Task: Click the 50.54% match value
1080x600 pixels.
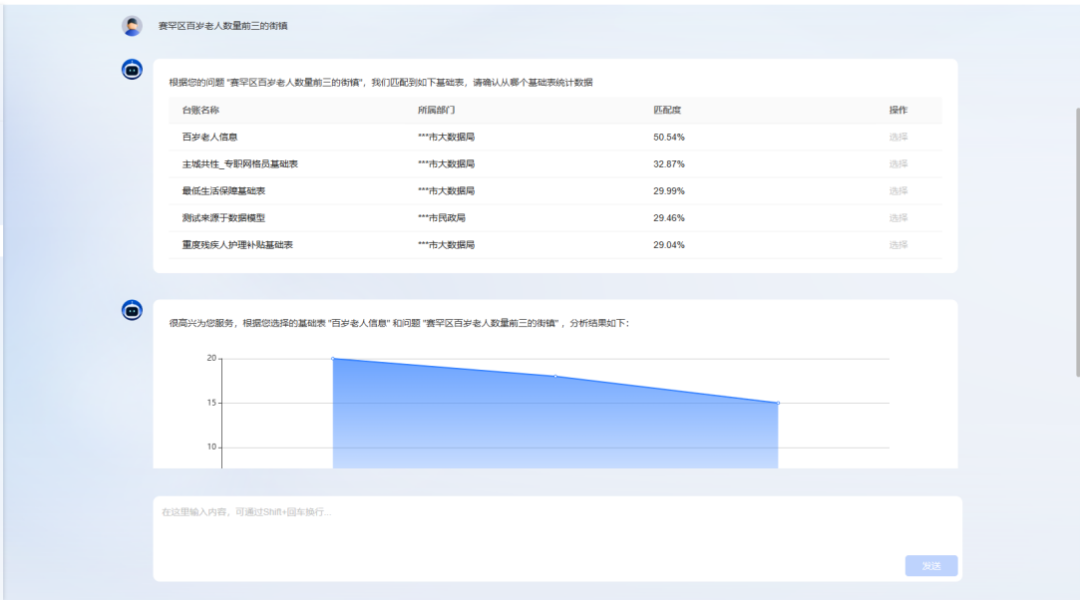Action: pyautogui.click(x=669, y=137)
